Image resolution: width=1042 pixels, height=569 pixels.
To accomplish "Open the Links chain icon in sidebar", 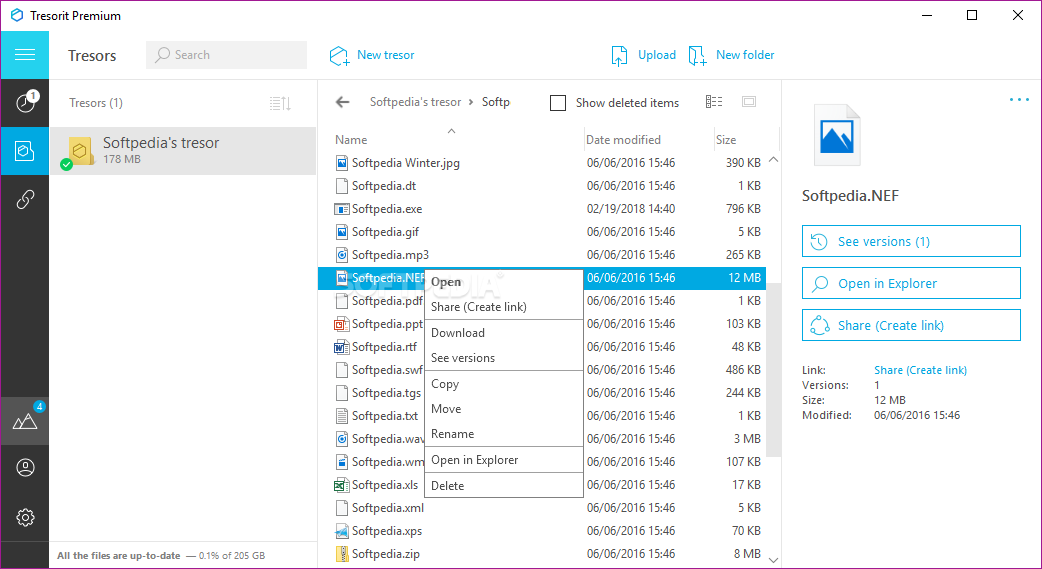I will coord(25,199).
